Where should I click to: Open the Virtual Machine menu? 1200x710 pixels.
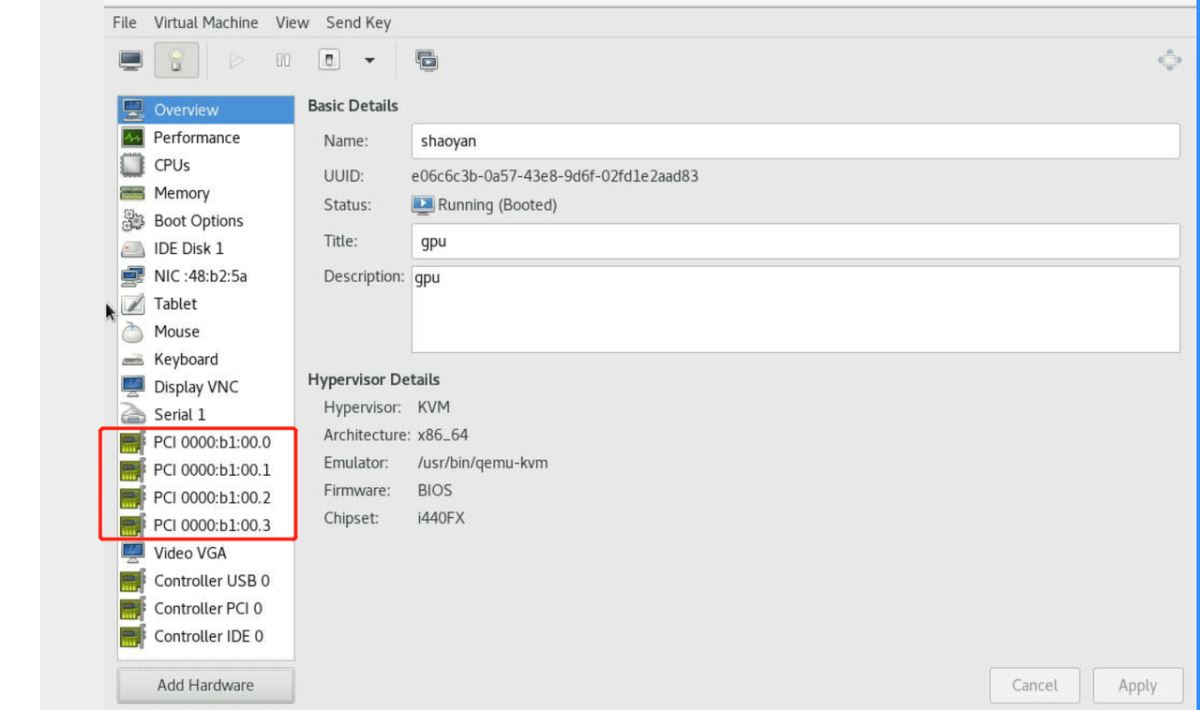(205, 22)
